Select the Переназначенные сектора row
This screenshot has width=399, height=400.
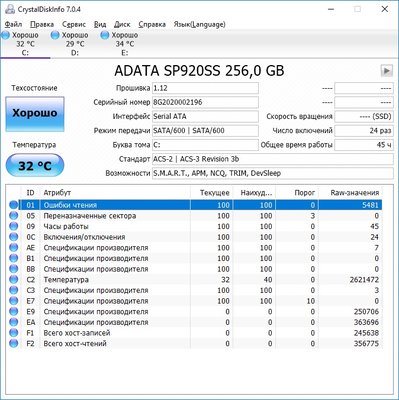tap(195, 216)
